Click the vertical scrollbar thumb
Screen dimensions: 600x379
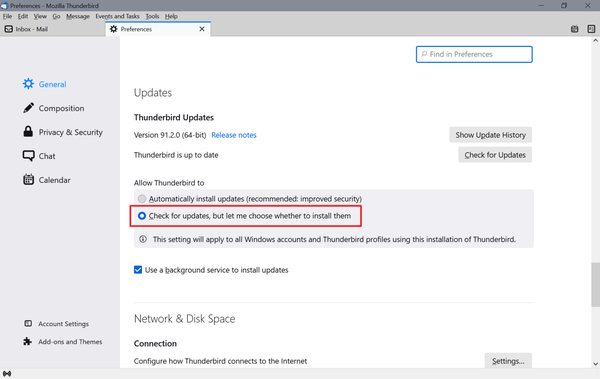coord(595,284)
